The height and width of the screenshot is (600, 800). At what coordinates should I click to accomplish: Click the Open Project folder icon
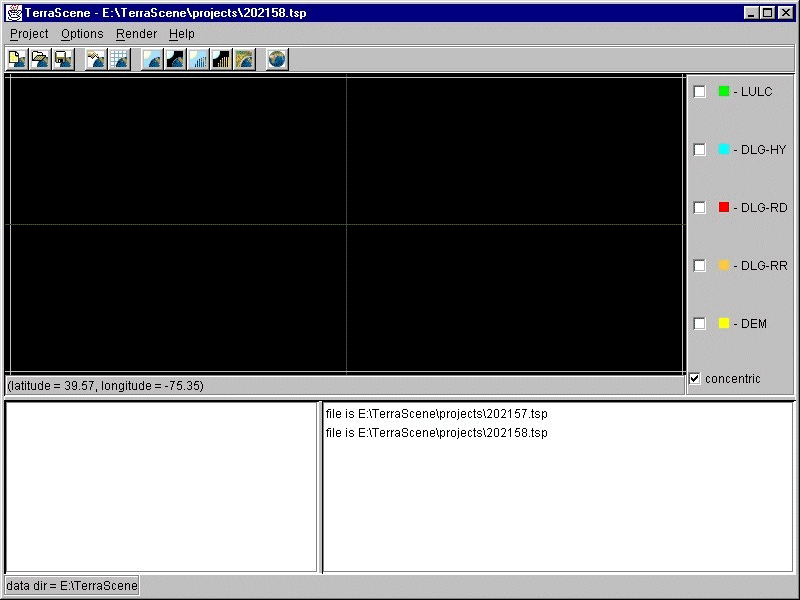[x=40, y=60]
